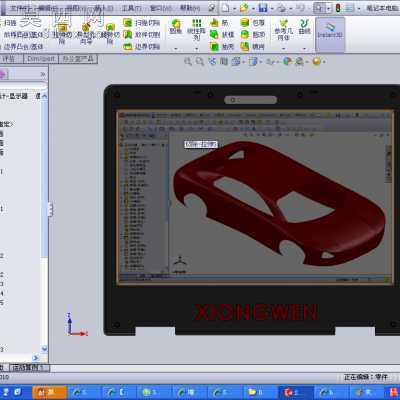
Task: Open the Options icon beside the traffic light
Action: (x=350, y=8)
